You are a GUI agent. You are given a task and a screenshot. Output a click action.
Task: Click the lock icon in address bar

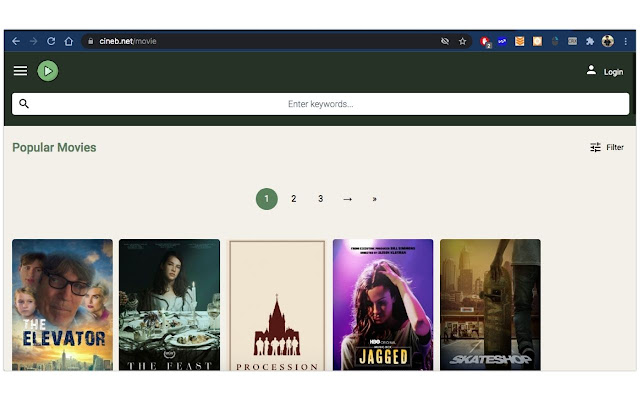[91, 41]
